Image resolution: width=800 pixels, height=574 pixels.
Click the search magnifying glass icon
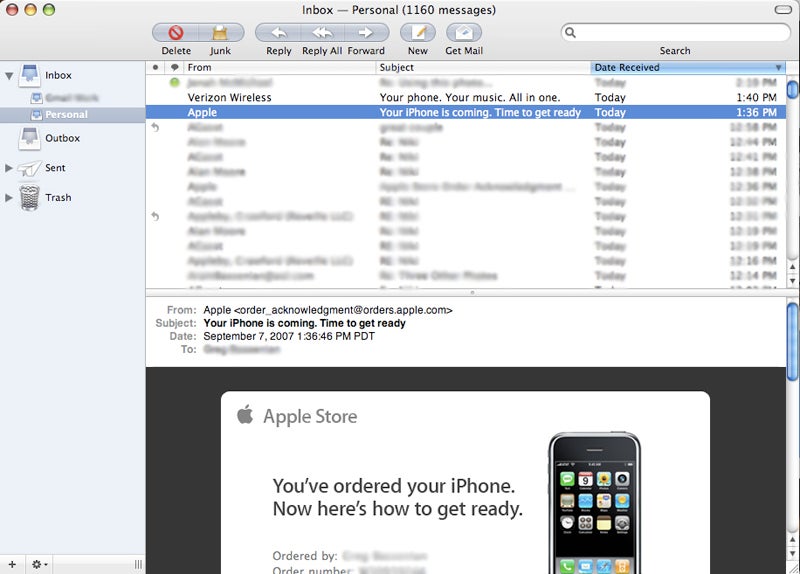point(570,33)
